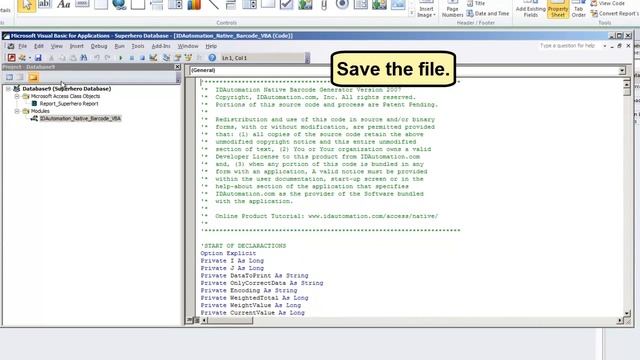Viewport: 640px width, 360px height.
Task: Open the Run menu
Action: (x=120, y=46)
